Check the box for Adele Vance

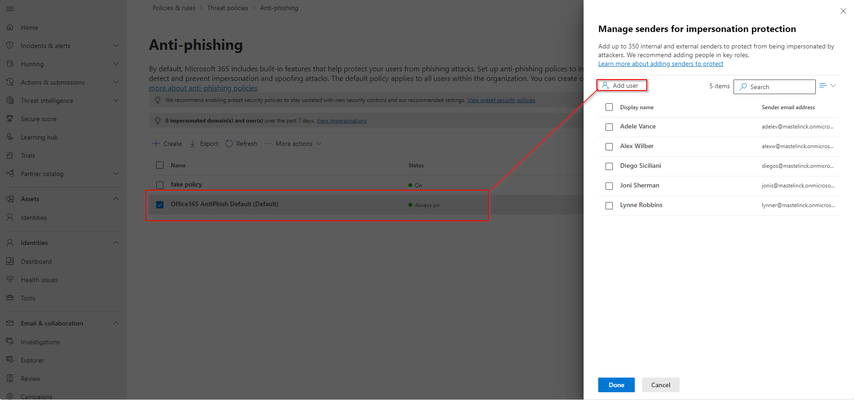609,126
